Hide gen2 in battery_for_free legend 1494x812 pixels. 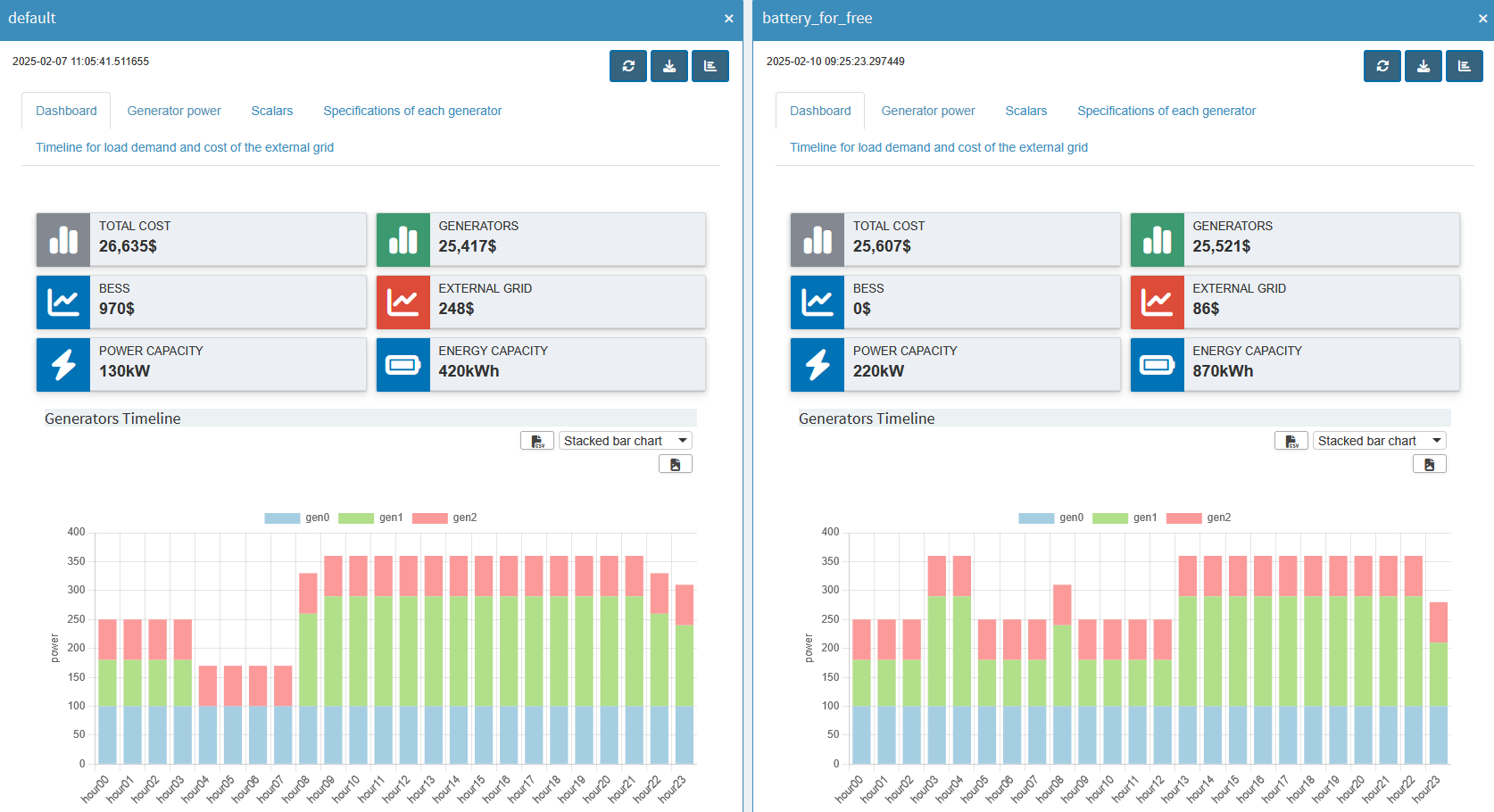(1220, 517)
